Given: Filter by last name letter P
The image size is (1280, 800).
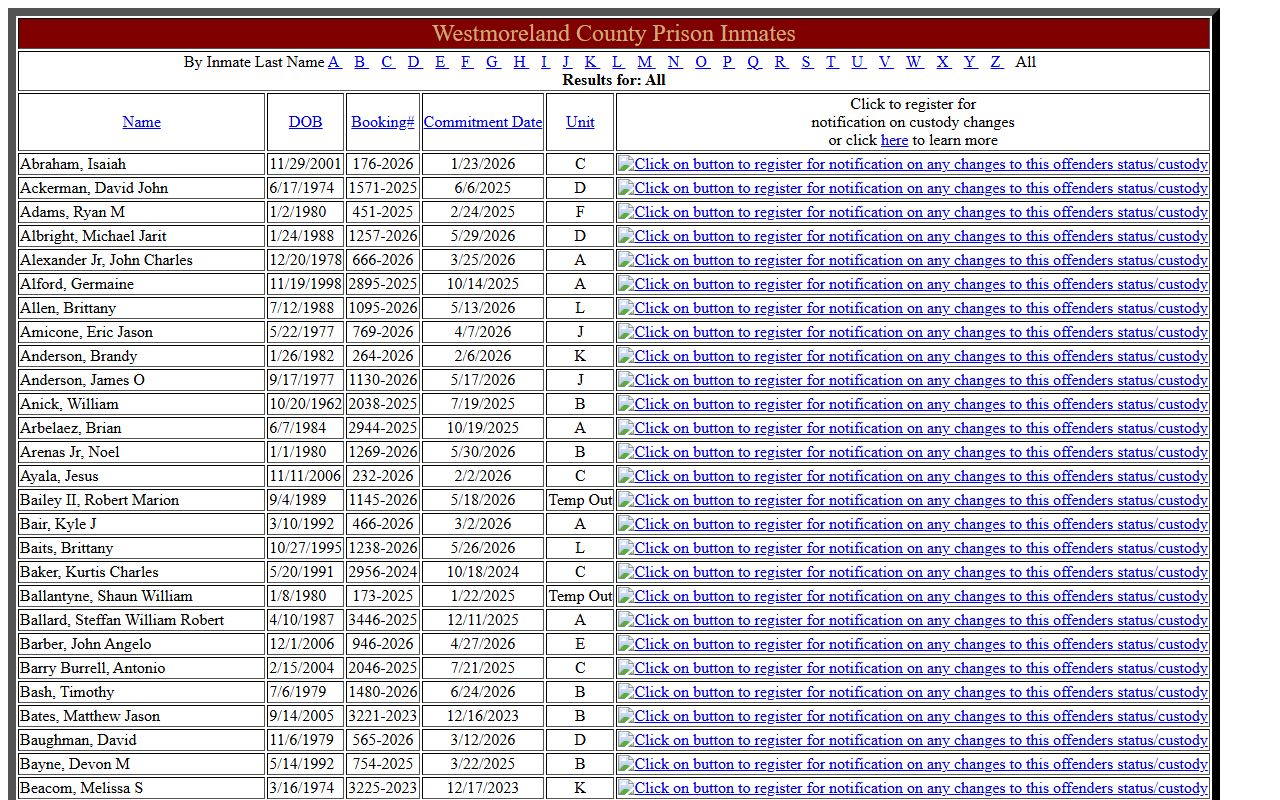Looking at the screenshot, I should (727, 62).
